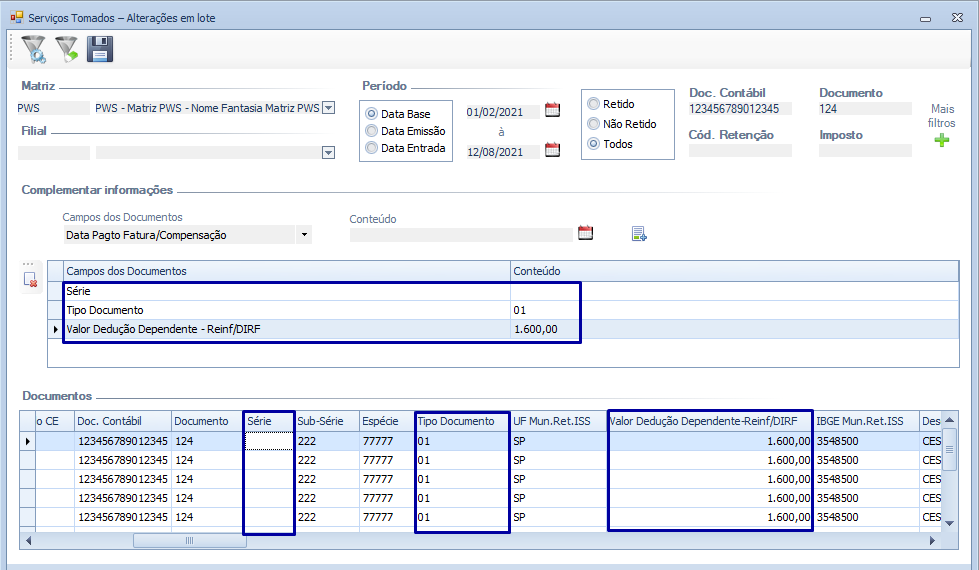Expand the Filial dropdown list
979x570 pixels.
[x=328, y=153]
